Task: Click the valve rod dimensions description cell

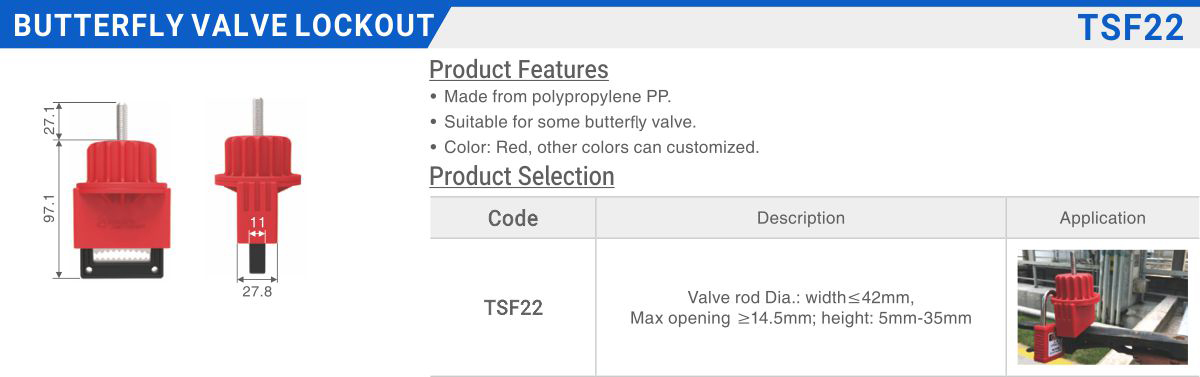Action: pos(801,307)
